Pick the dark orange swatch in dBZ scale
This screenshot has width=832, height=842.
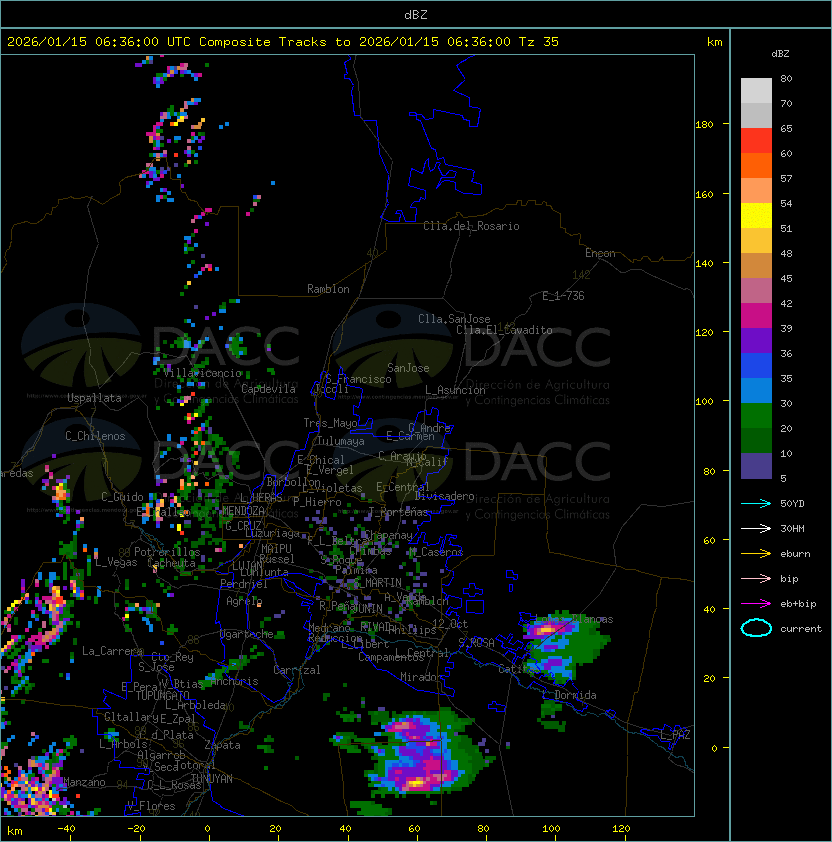pos(756,165)
